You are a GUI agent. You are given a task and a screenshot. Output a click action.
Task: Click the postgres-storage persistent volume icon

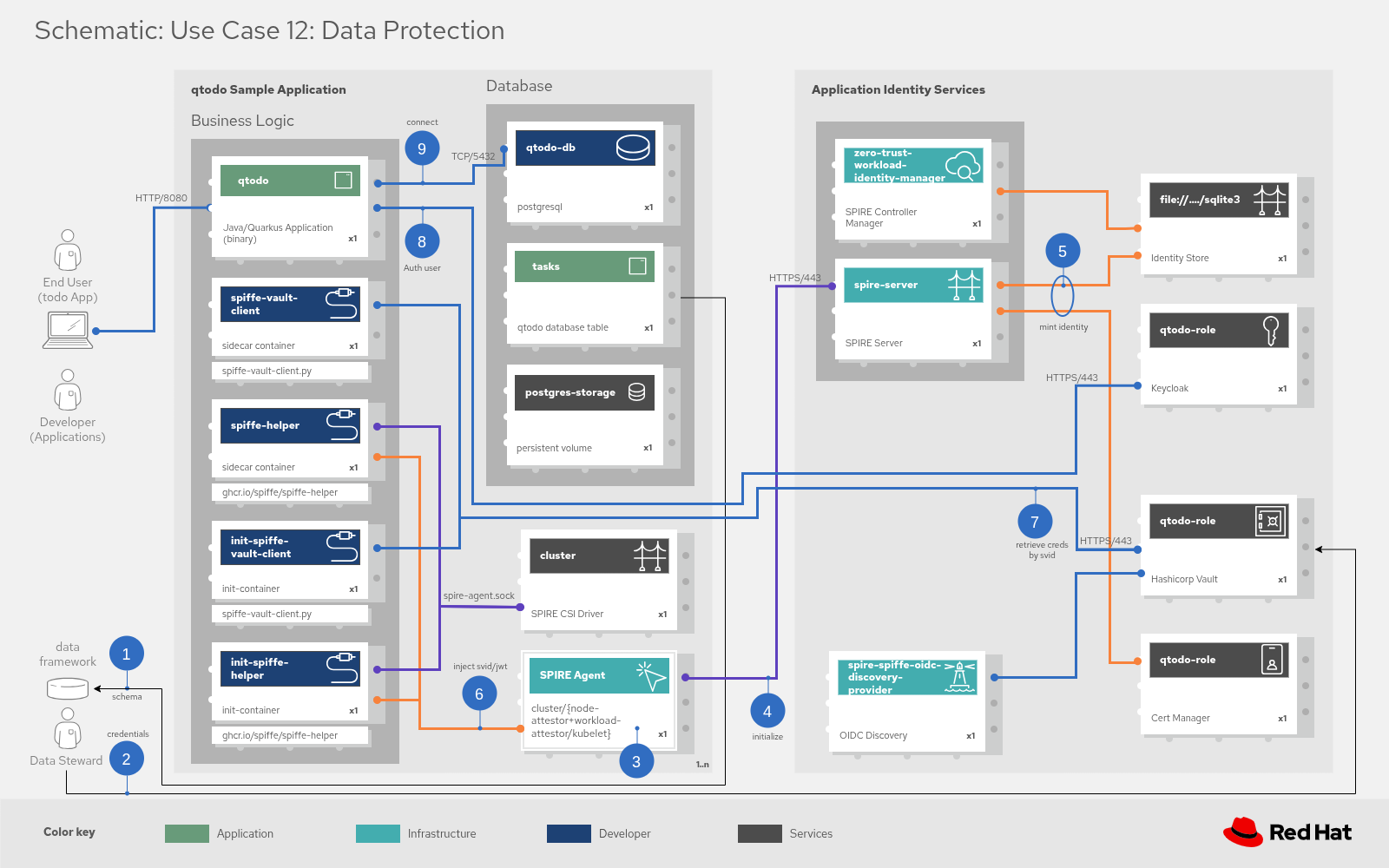636,391
